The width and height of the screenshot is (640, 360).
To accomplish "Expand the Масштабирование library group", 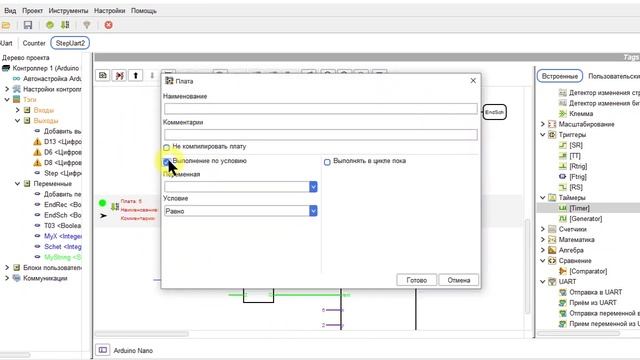I will click(543, 124).
